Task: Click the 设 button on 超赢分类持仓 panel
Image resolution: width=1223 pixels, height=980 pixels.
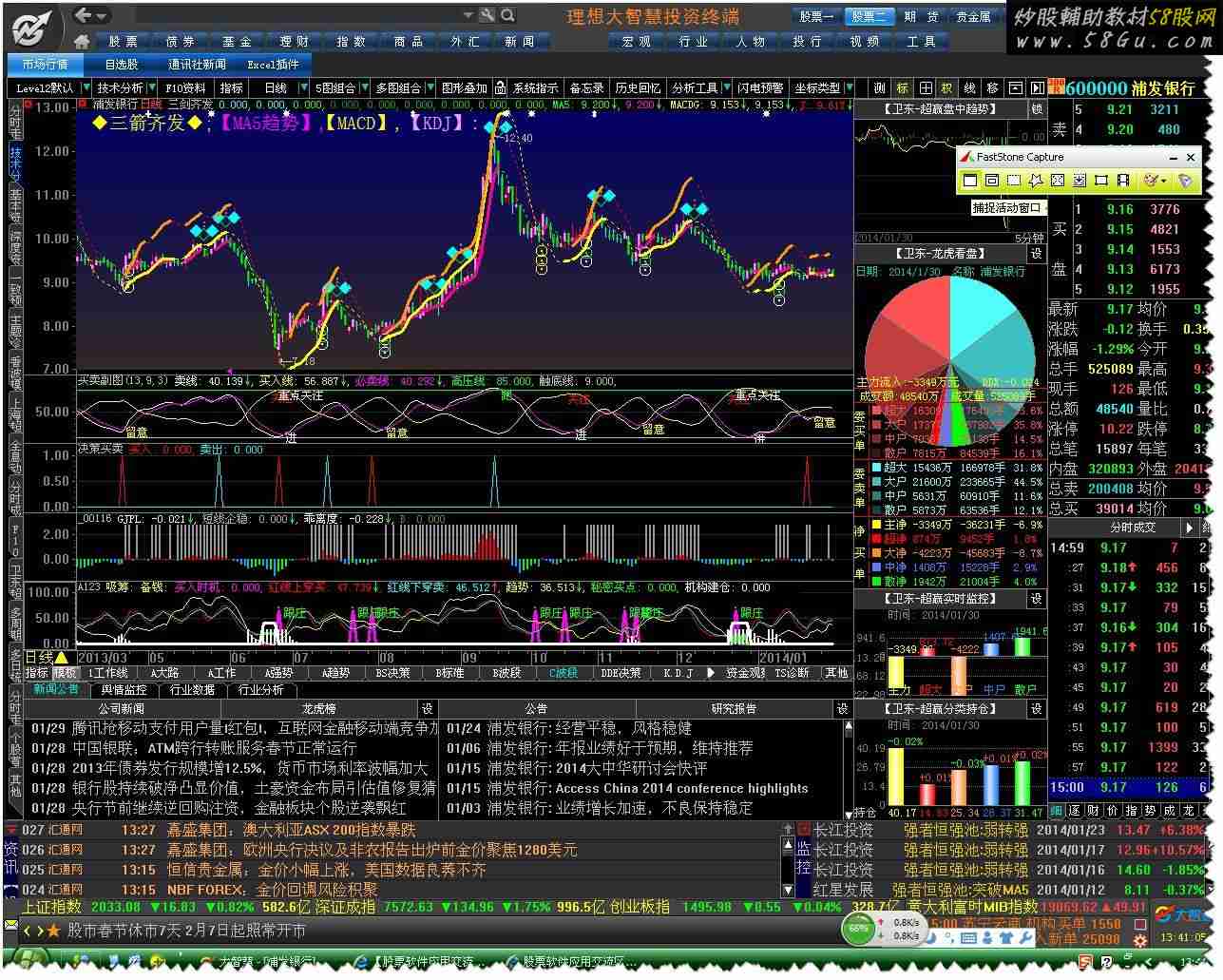Action: [1036, 708]
